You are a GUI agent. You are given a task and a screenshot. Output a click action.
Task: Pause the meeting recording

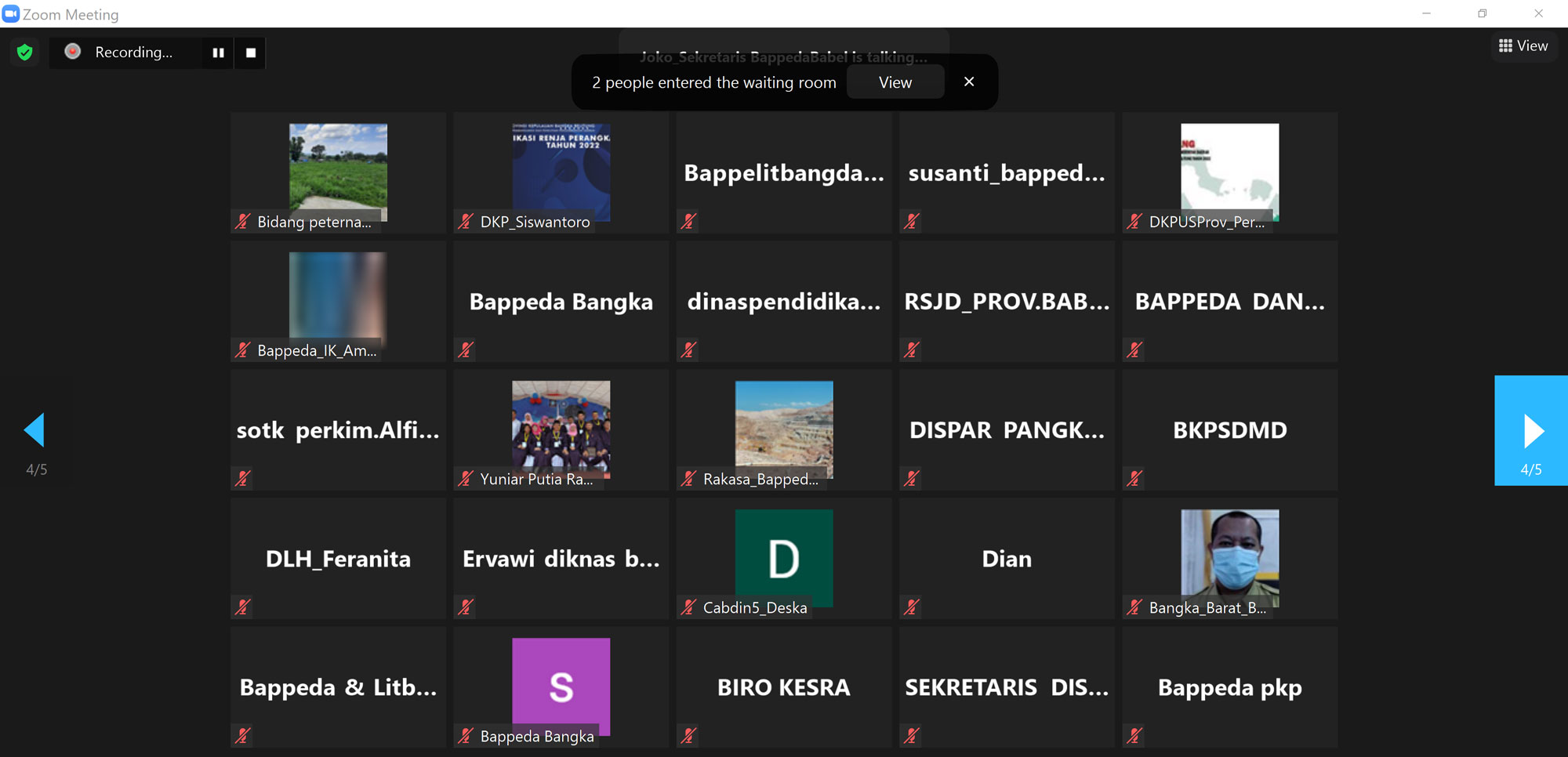pos(218,53)
